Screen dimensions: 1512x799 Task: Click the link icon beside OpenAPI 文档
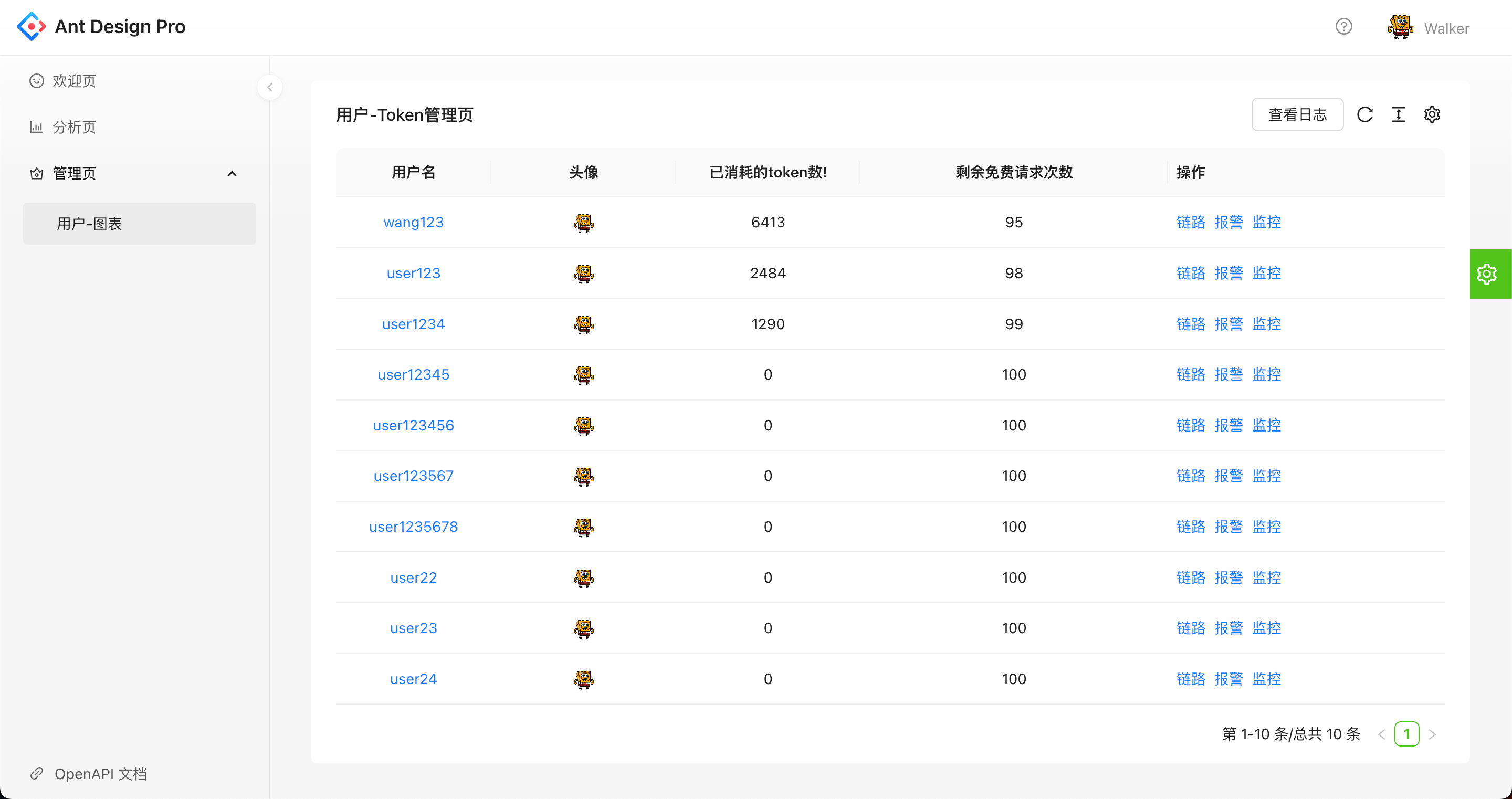pos(36,774)
